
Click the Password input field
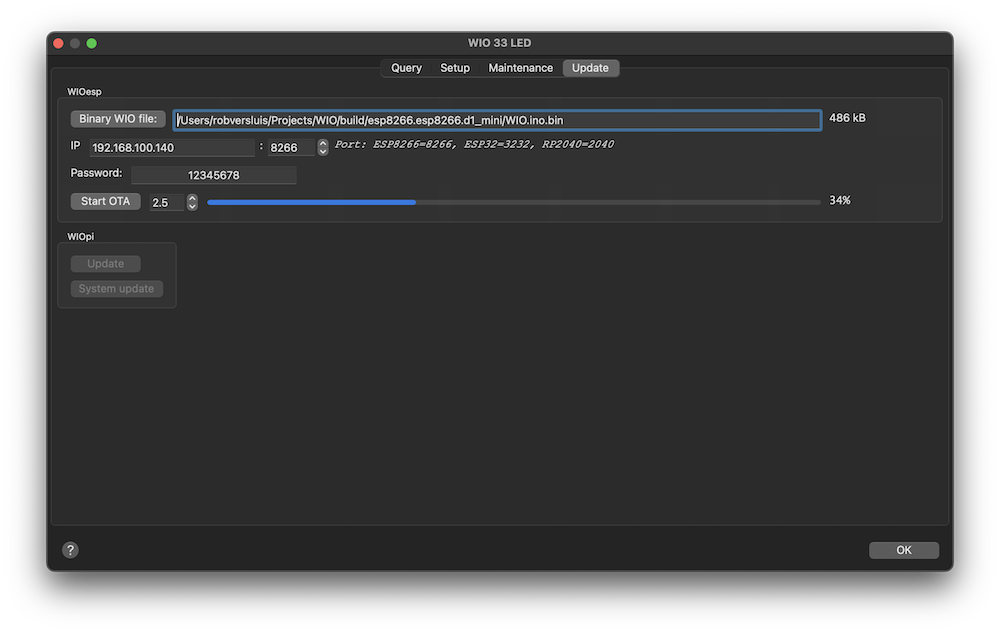(x=213, y=175)
